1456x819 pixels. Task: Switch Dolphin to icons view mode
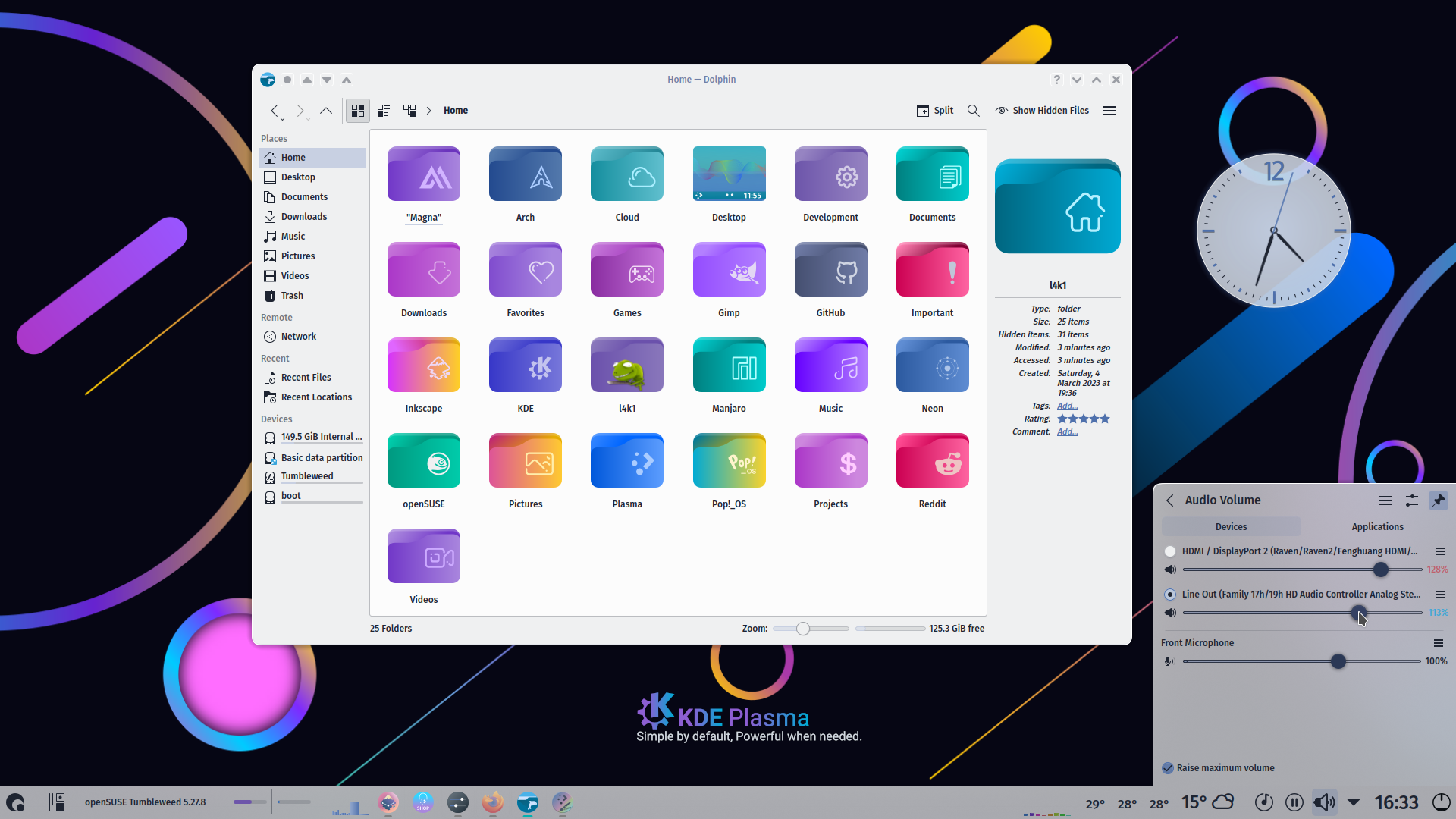click(x=358, y=111)
